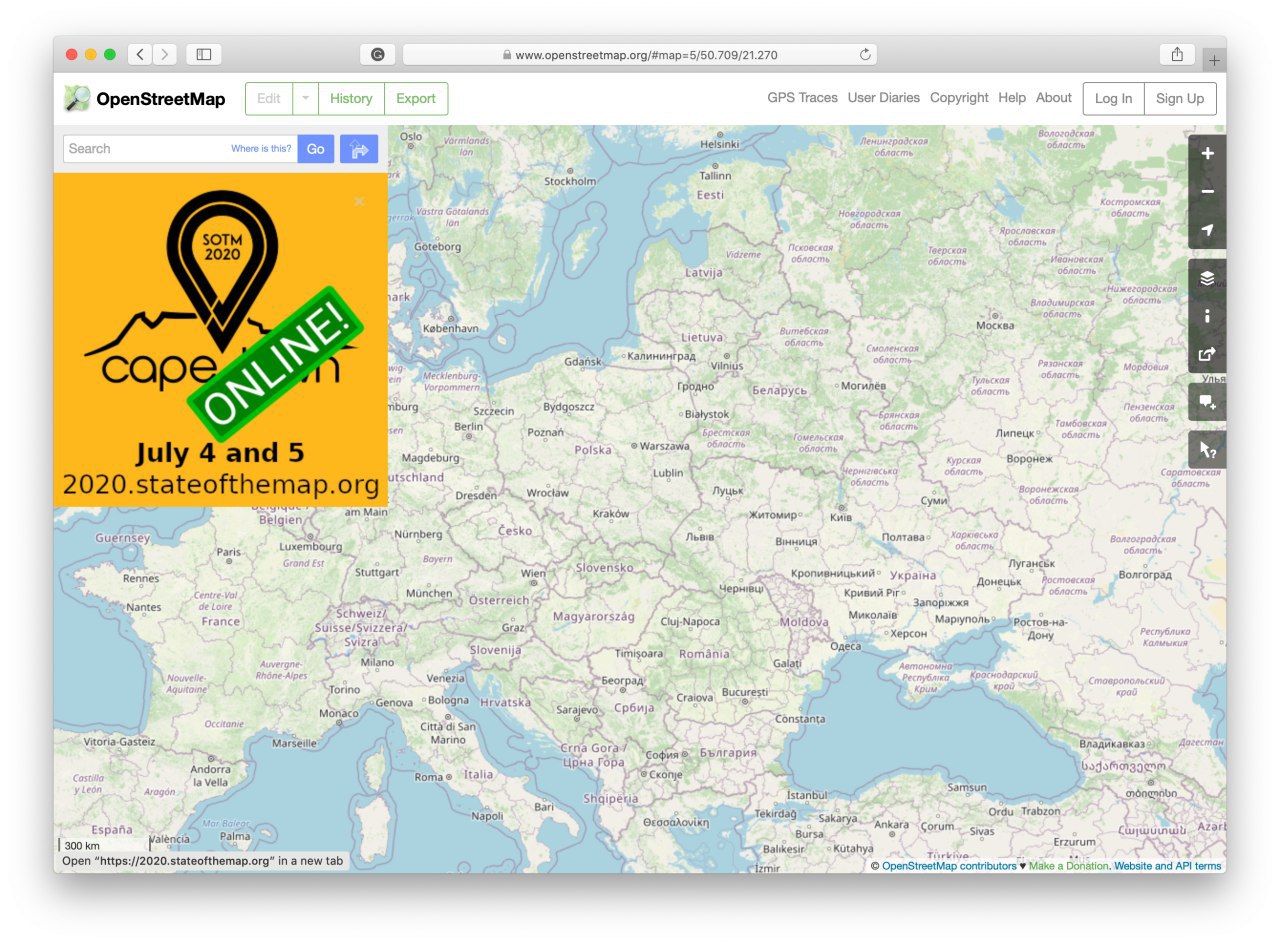
Task: Toggle Safari's sidebar button
Action: 204,54
